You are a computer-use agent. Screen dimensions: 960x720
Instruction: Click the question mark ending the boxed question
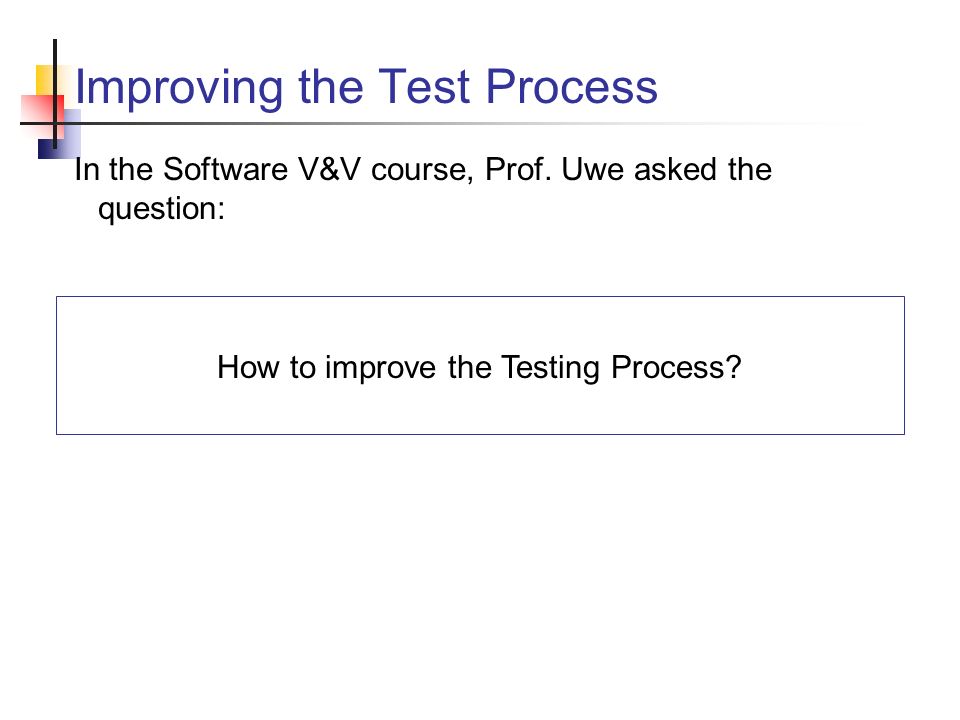click(x=733, y=367)
